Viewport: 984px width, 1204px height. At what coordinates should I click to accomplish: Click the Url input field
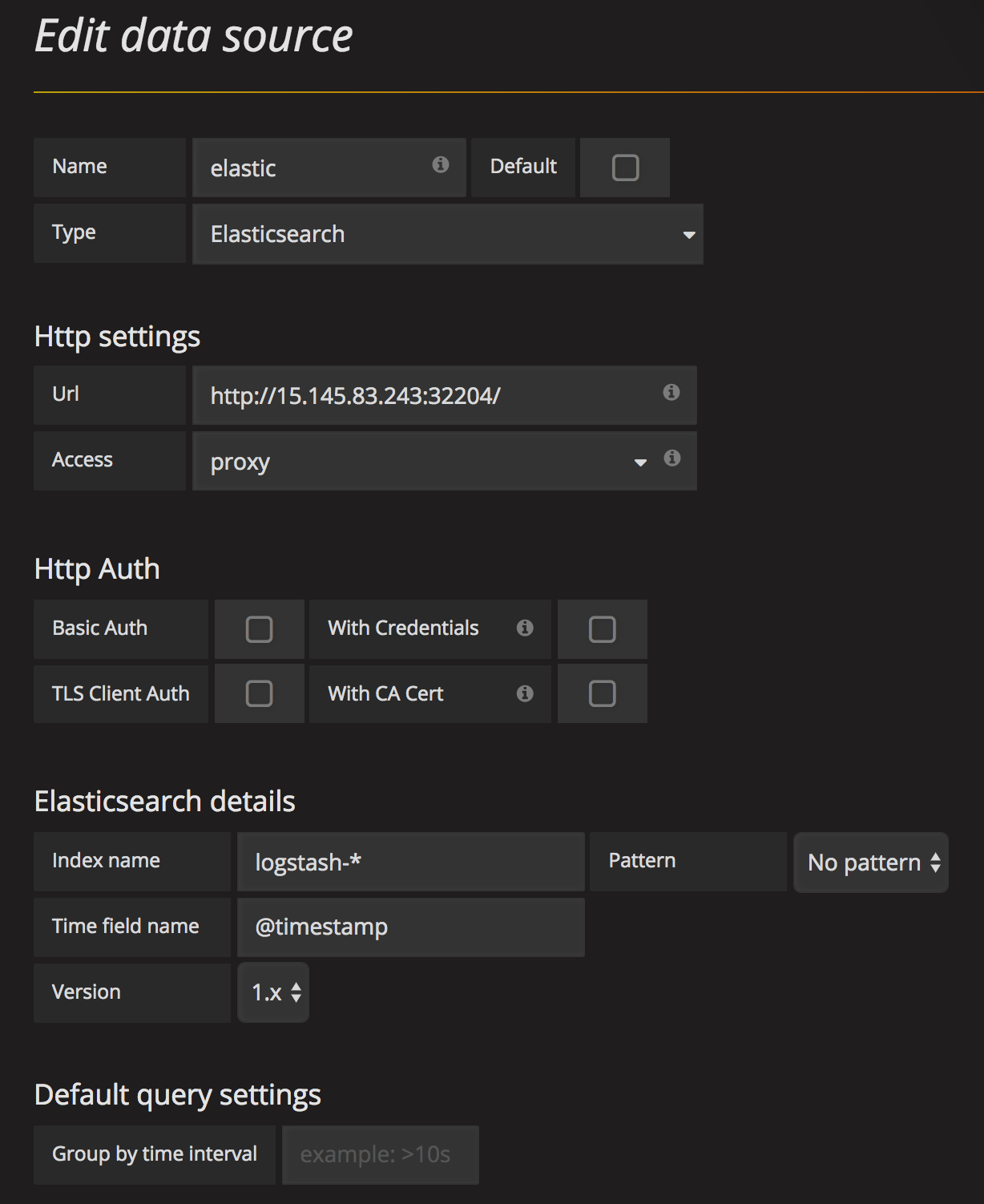coord(444,395)
